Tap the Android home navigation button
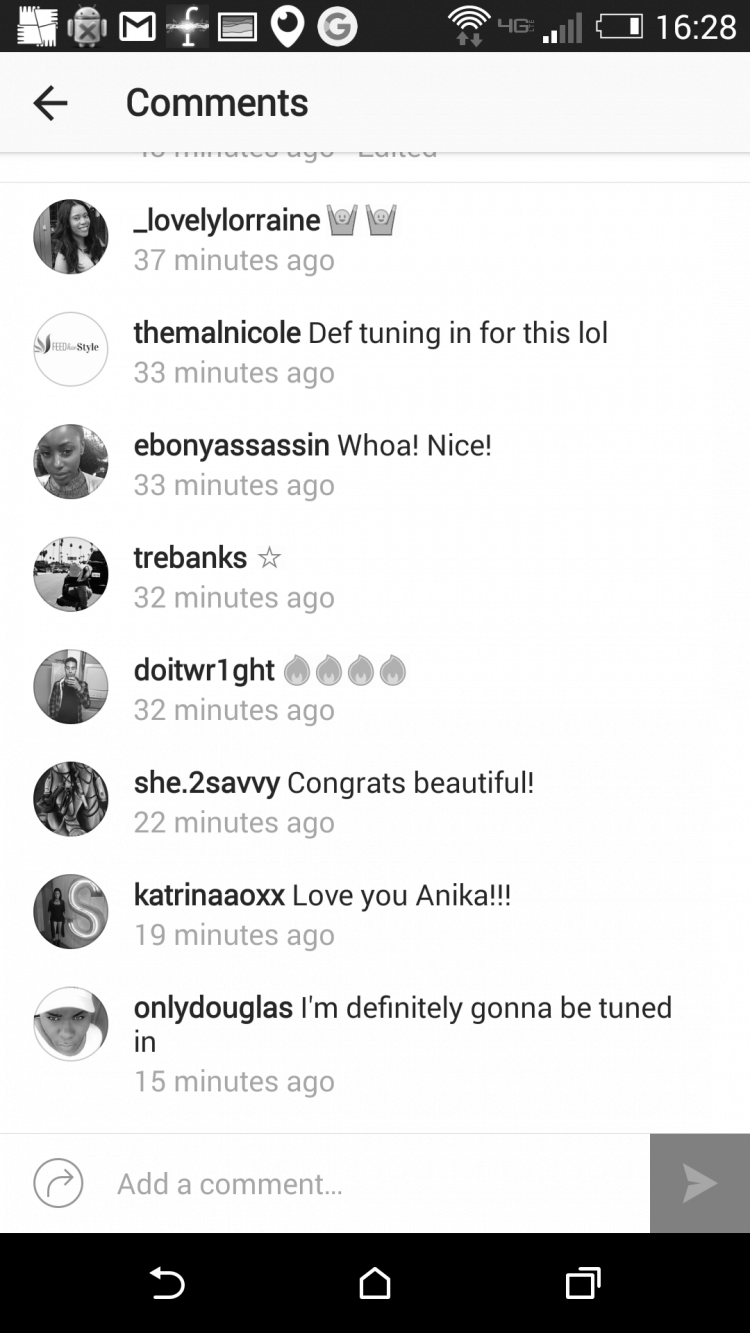Image resolution: width=750 pixels, height=1333 pixels. point(375,1283)
